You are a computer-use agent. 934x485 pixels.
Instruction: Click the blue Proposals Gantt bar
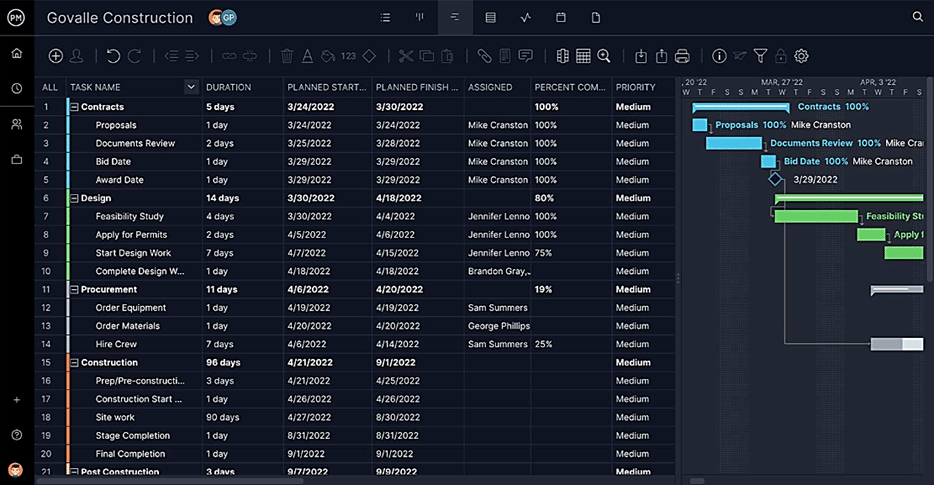pyautogui.click(x=700, y=125)
